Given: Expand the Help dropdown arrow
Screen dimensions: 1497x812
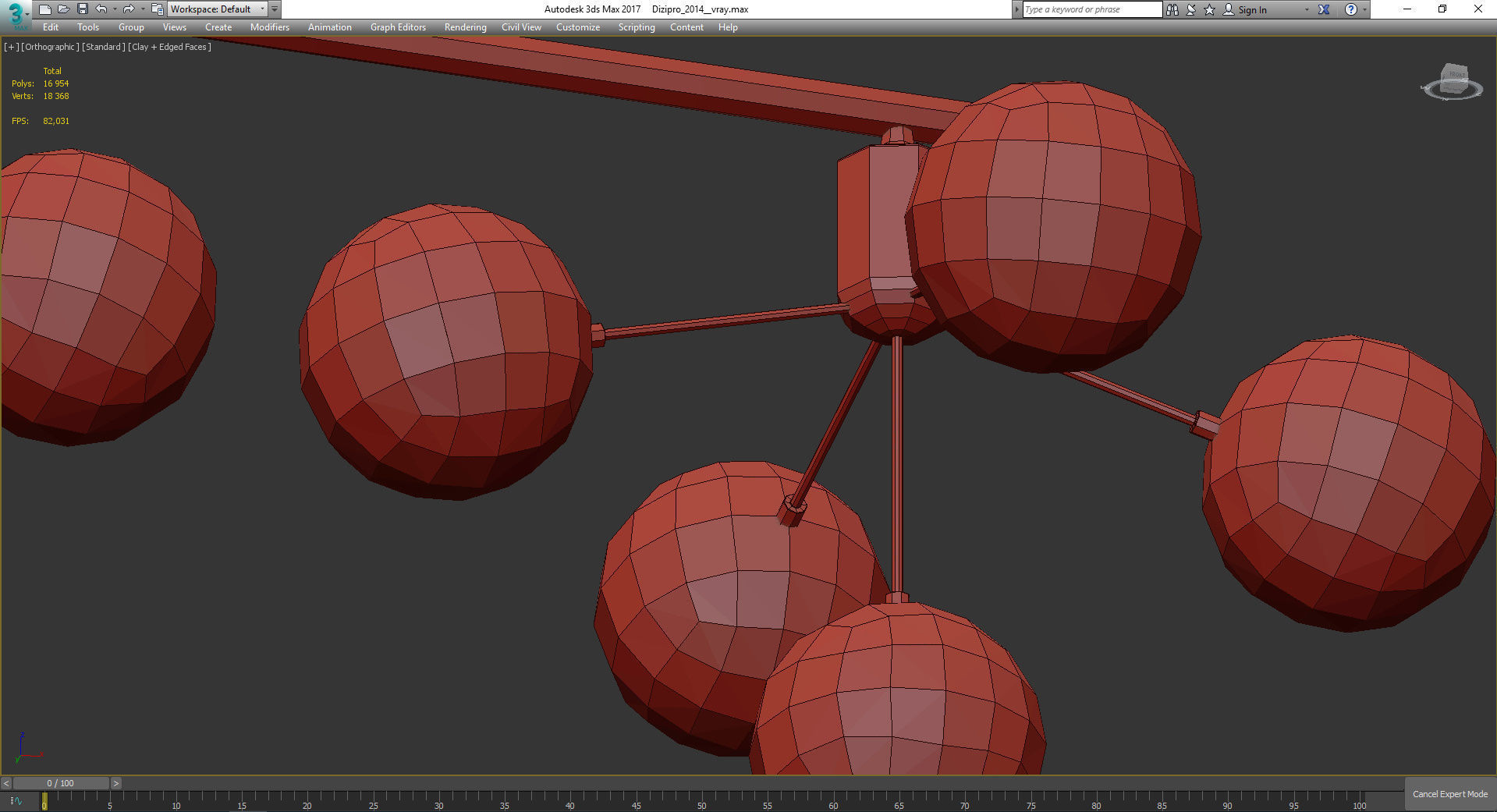Looking at the screenshot, I should tap(1364, 9).
